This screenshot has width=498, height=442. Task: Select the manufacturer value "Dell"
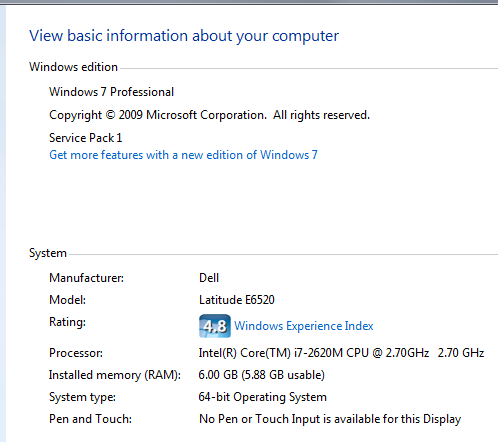tap(209, 278)
